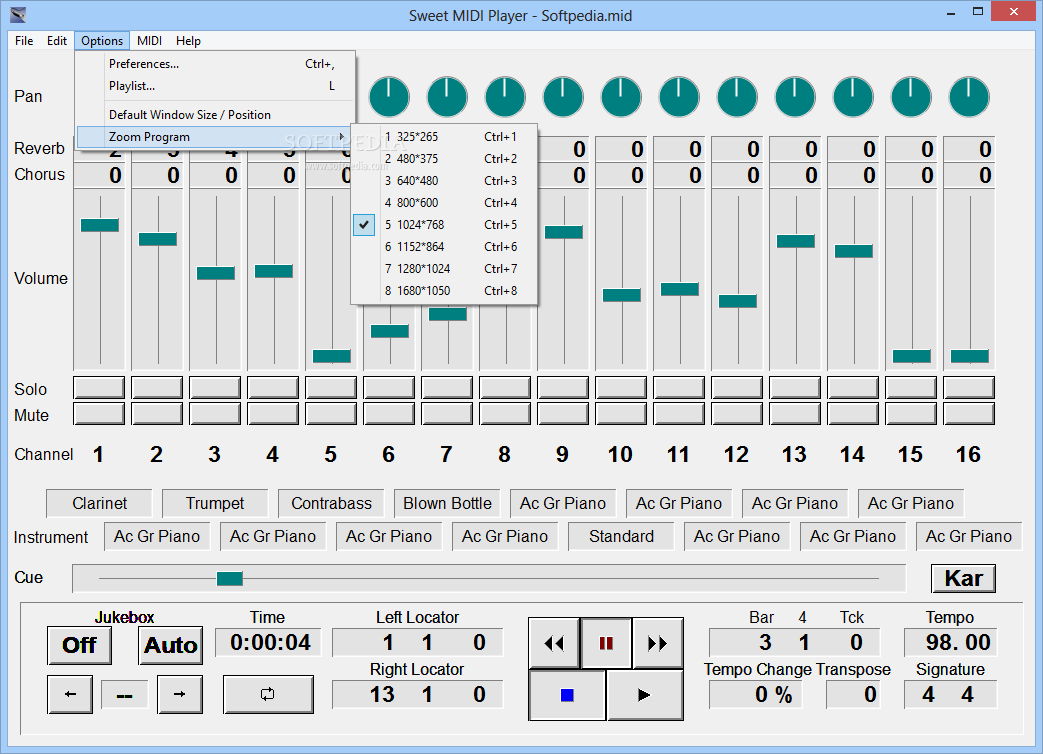Mute channel 7

(447, 414)
